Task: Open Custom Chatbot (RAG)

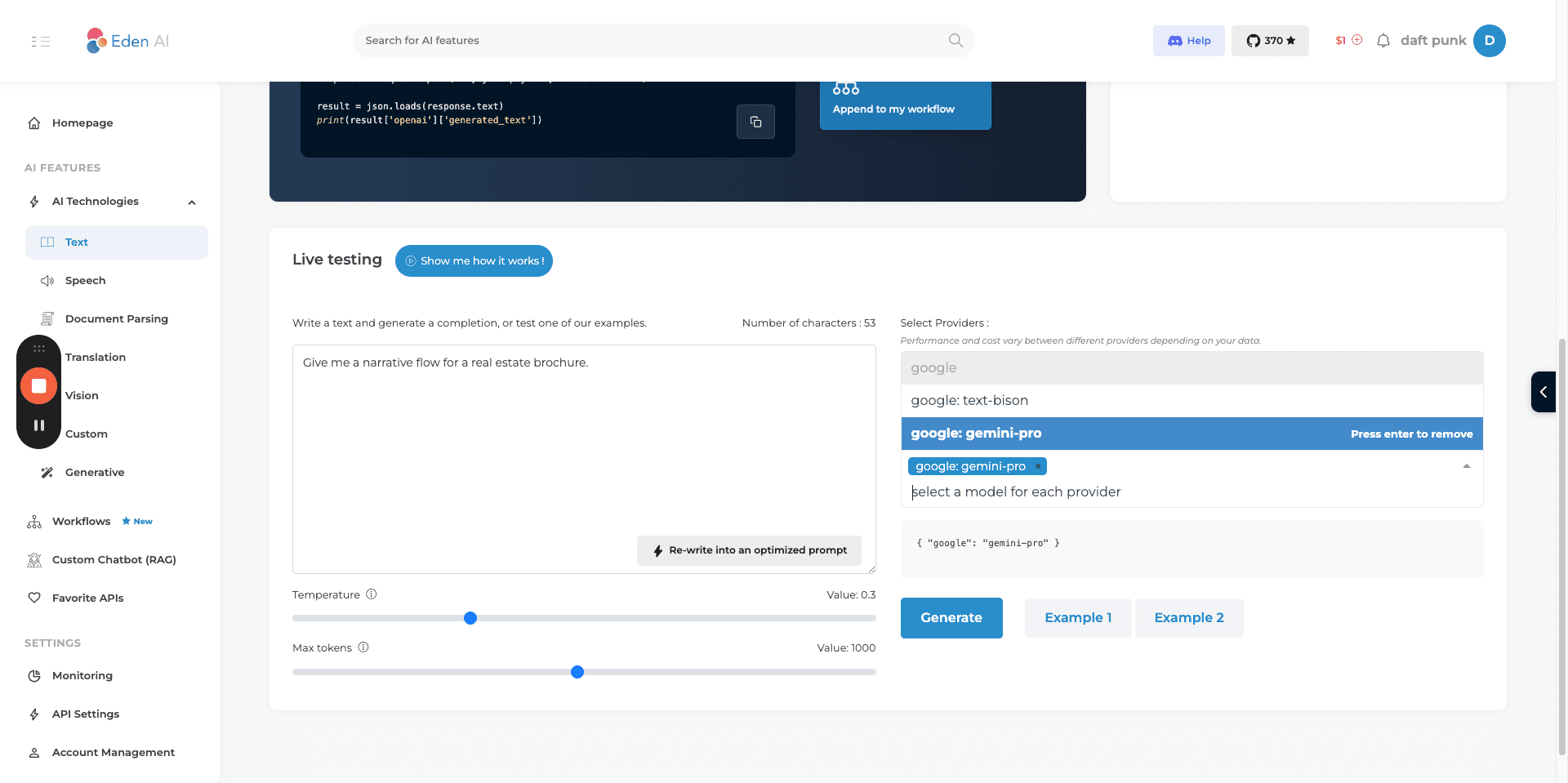Action: [x=114, y=560]
